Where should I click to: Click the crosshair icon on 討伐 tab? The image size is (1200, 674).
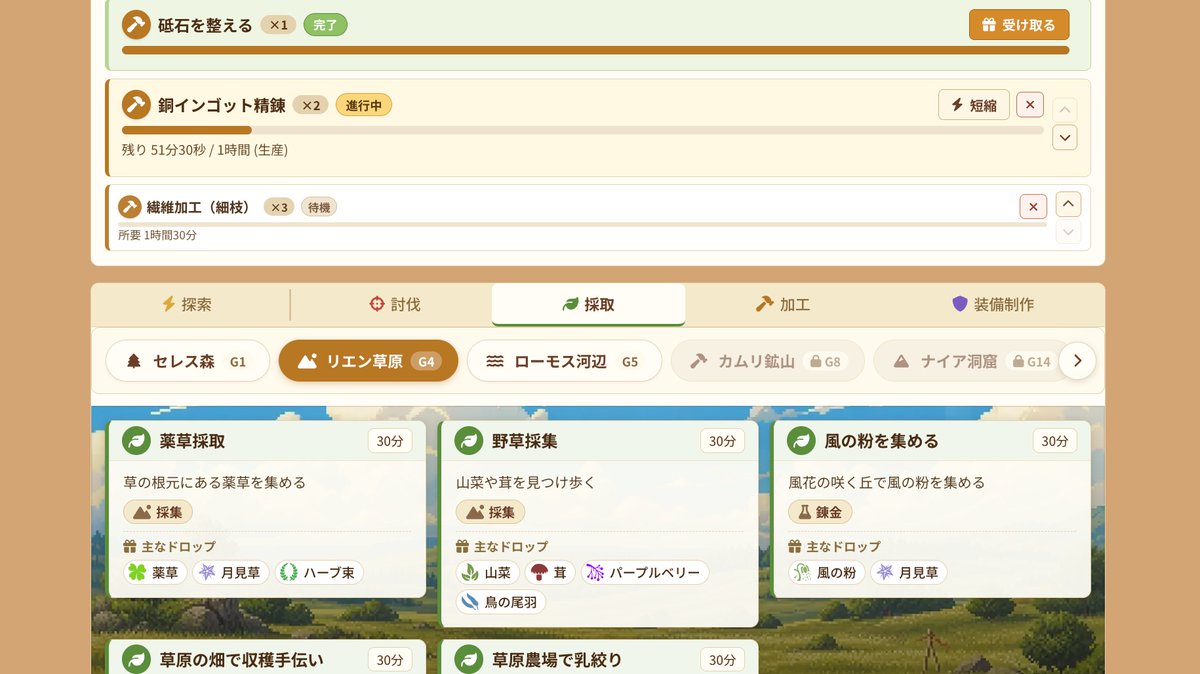(x=377, y=305)
